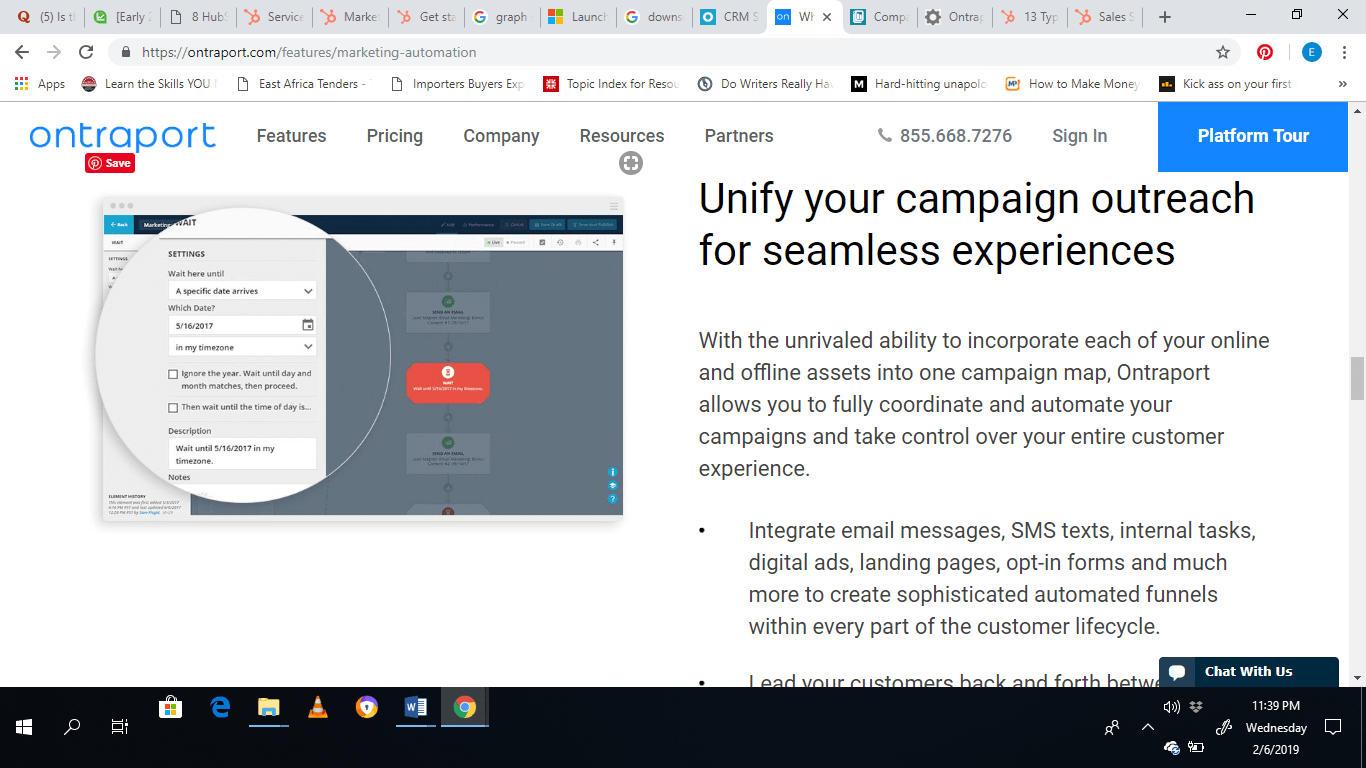Open the How to Make Money bookmark
The image size is (1366, 768).
pyautogui.click(x=1073, y=84)
